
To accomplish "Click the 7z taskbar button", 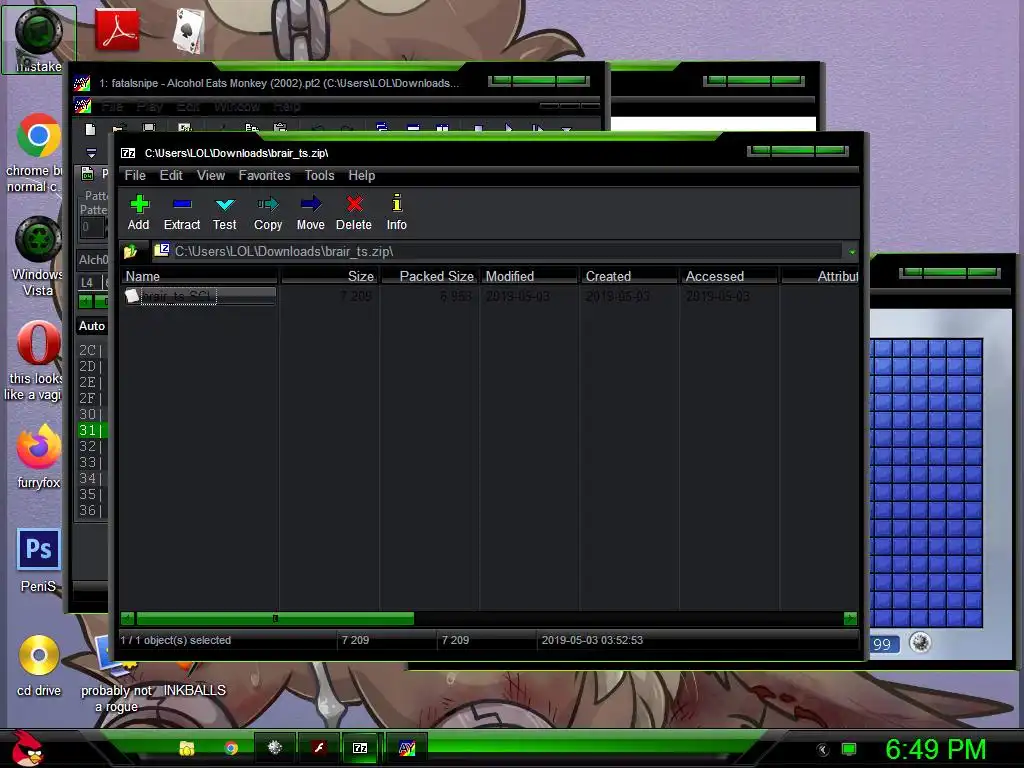I will coord(360,748).
